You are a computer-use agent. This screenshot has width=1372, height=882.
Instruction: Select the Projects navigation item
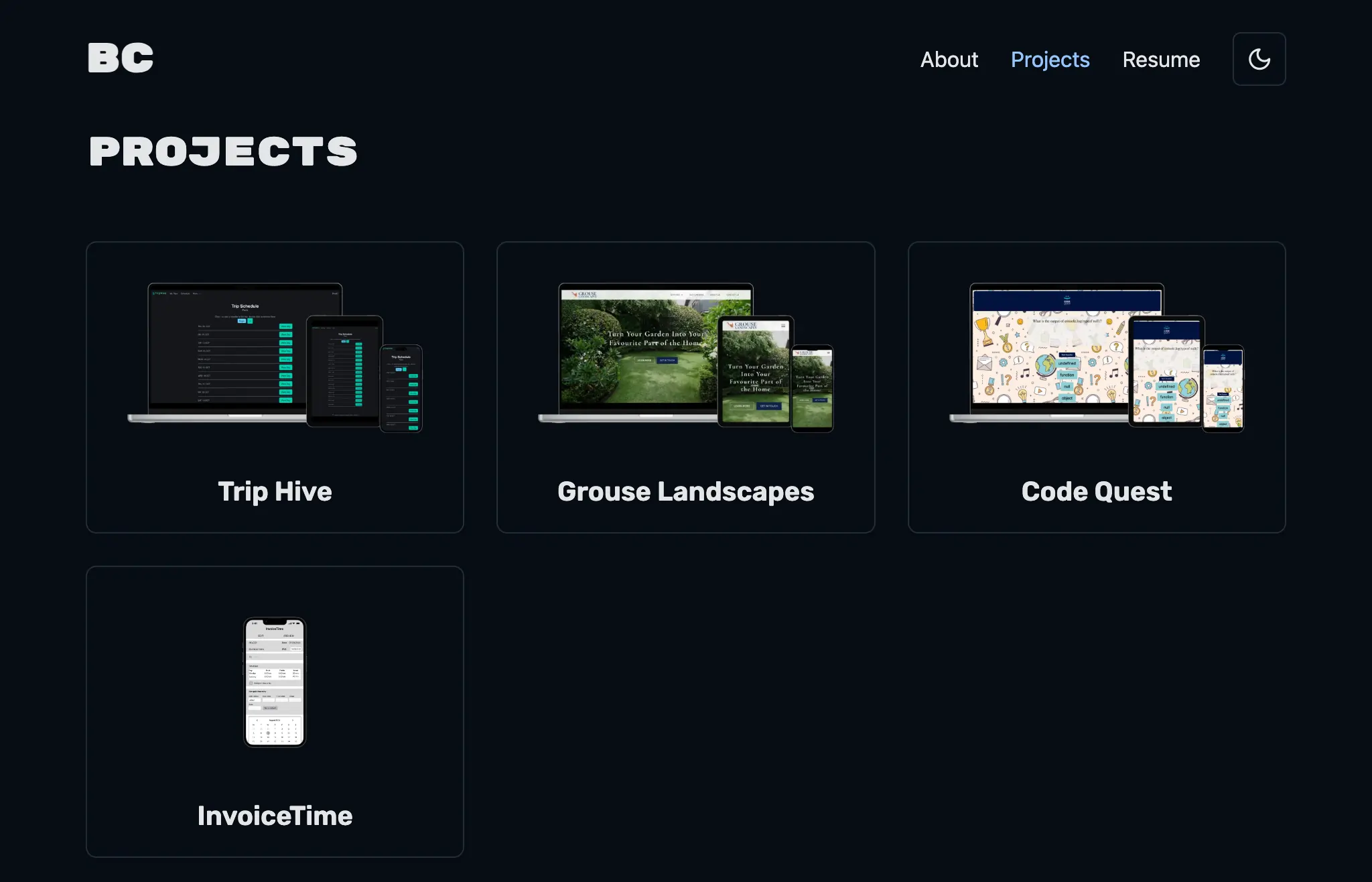coord(1050,60)
